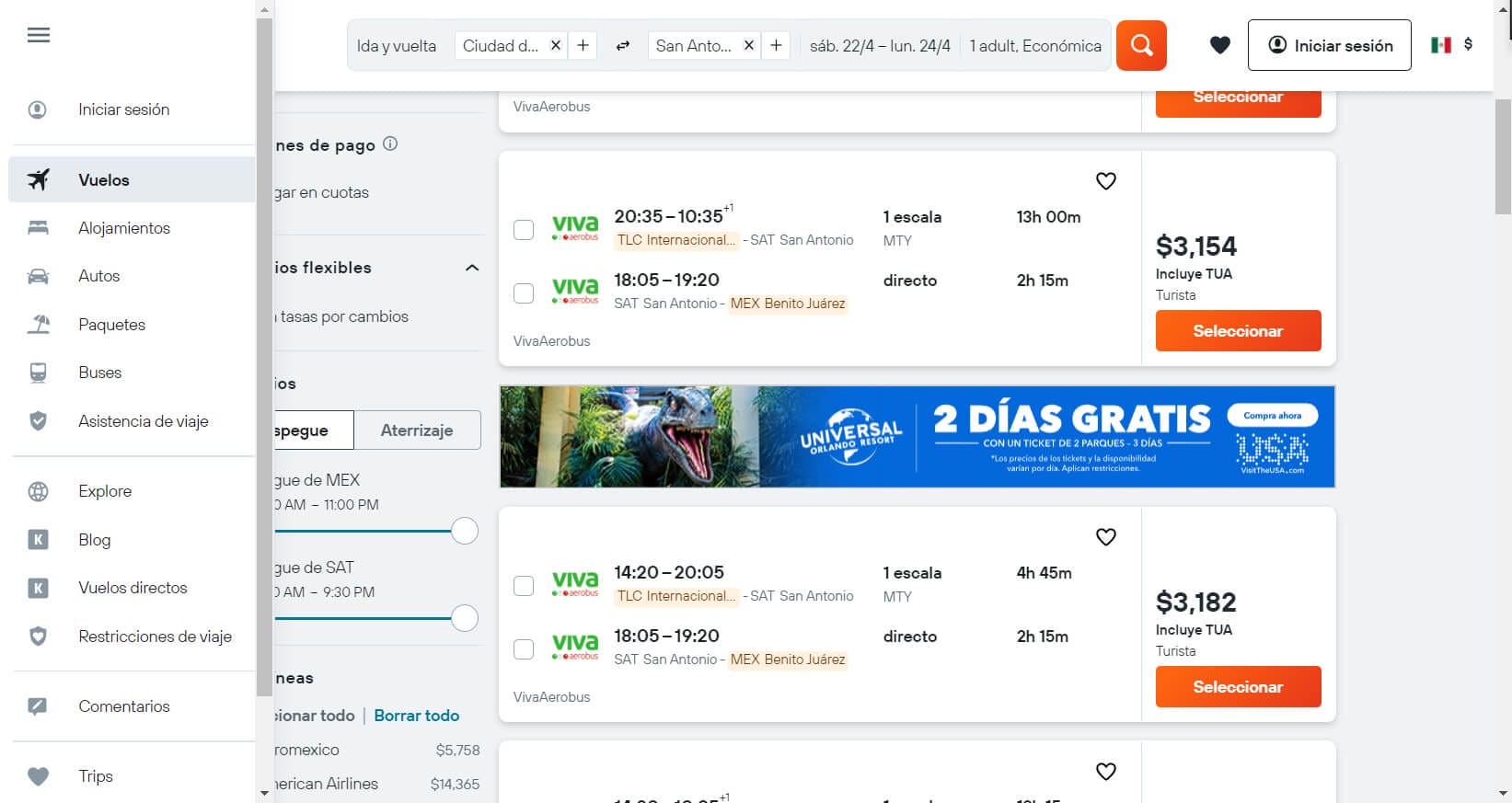Viewport: 1512px width, 803px height.
Task: Open Alojamientos in the side menu
Action: click(124, 228)
